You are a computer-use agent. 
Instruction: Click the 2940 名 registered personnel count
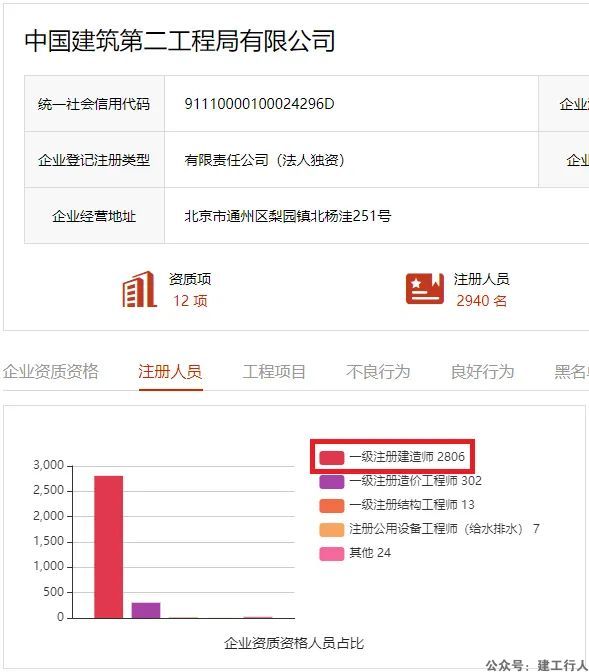[x=481, y=301]
